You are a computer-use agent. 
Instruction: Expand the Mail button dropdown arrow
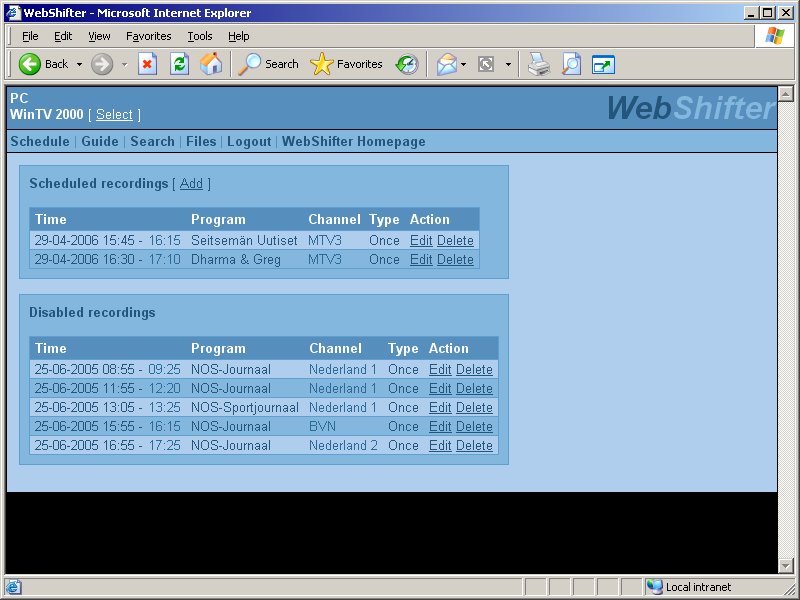(x=464, y=64)
